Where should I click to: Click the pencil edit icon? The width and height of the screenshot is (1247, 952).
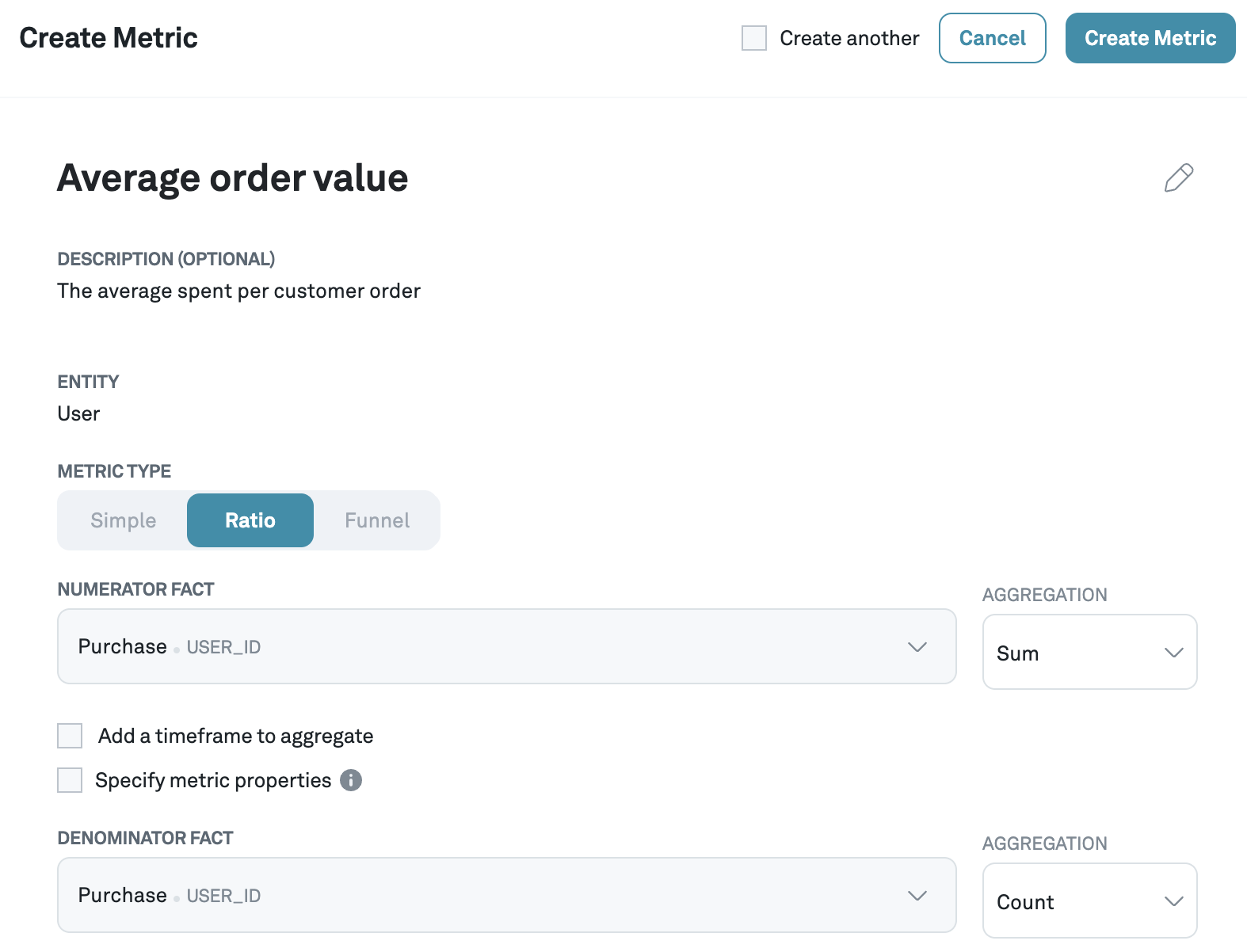click(x=1178, y=178)
